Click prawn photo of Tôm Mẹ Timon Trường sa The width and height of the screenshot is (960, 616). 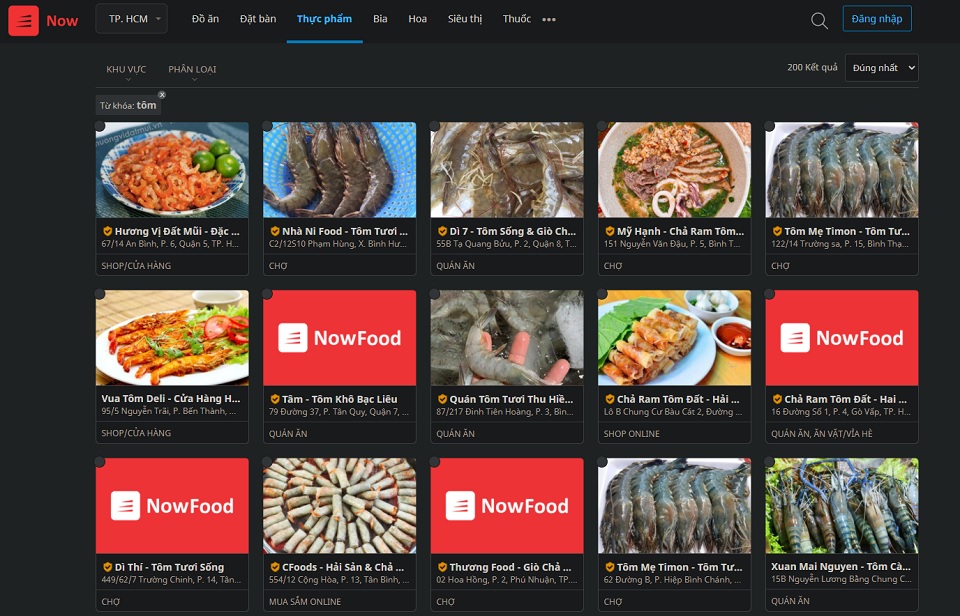point(842,170)
